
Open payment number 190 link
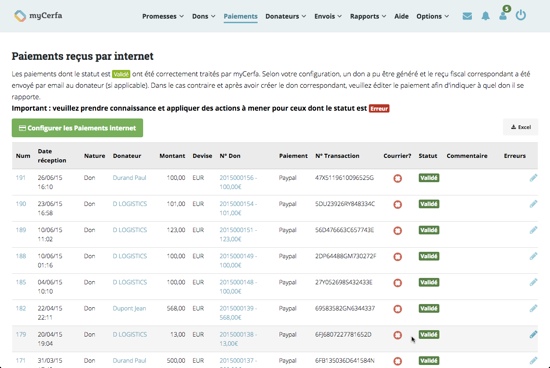click(21, 204)
